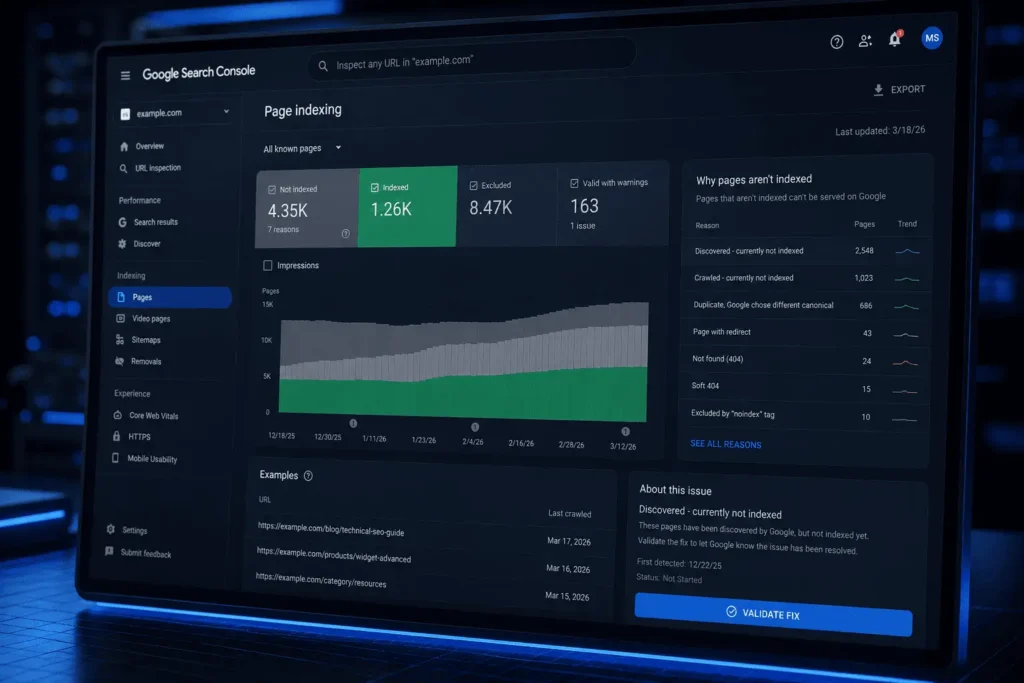The width and height of the screenshot is (1024, 683).
Task: Click the Pages column header in reasons table
Action: tap(864, 224)
